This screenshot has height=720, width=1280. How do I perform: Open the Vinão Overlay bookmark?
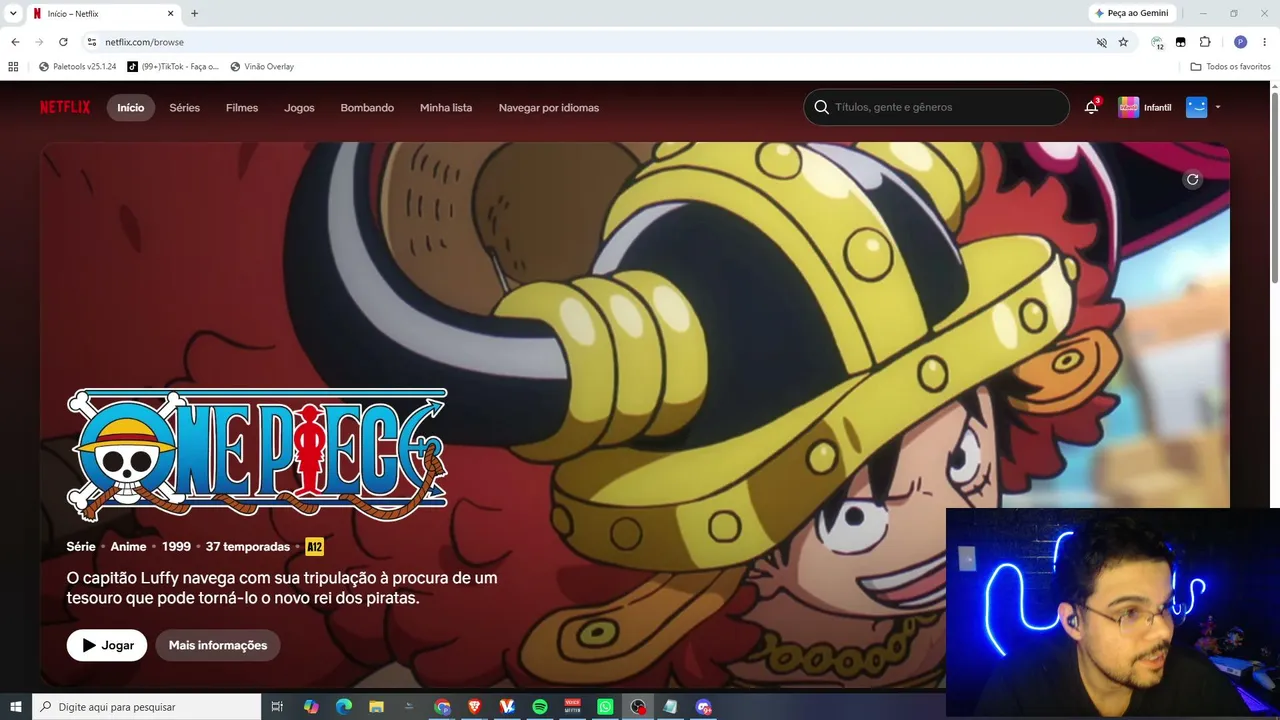(262, 67)
